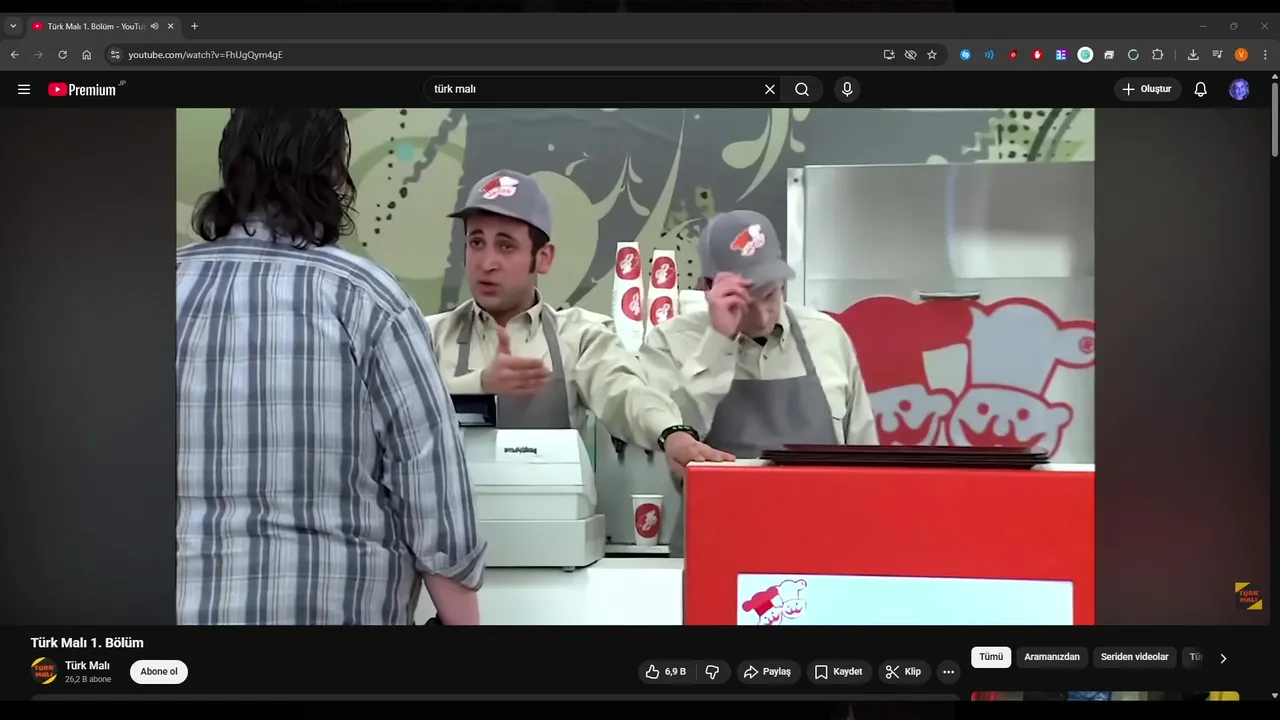Install app icon in address bar
Image resolution: width=1280 pixels, height=720 pixels.
(889, 55)
